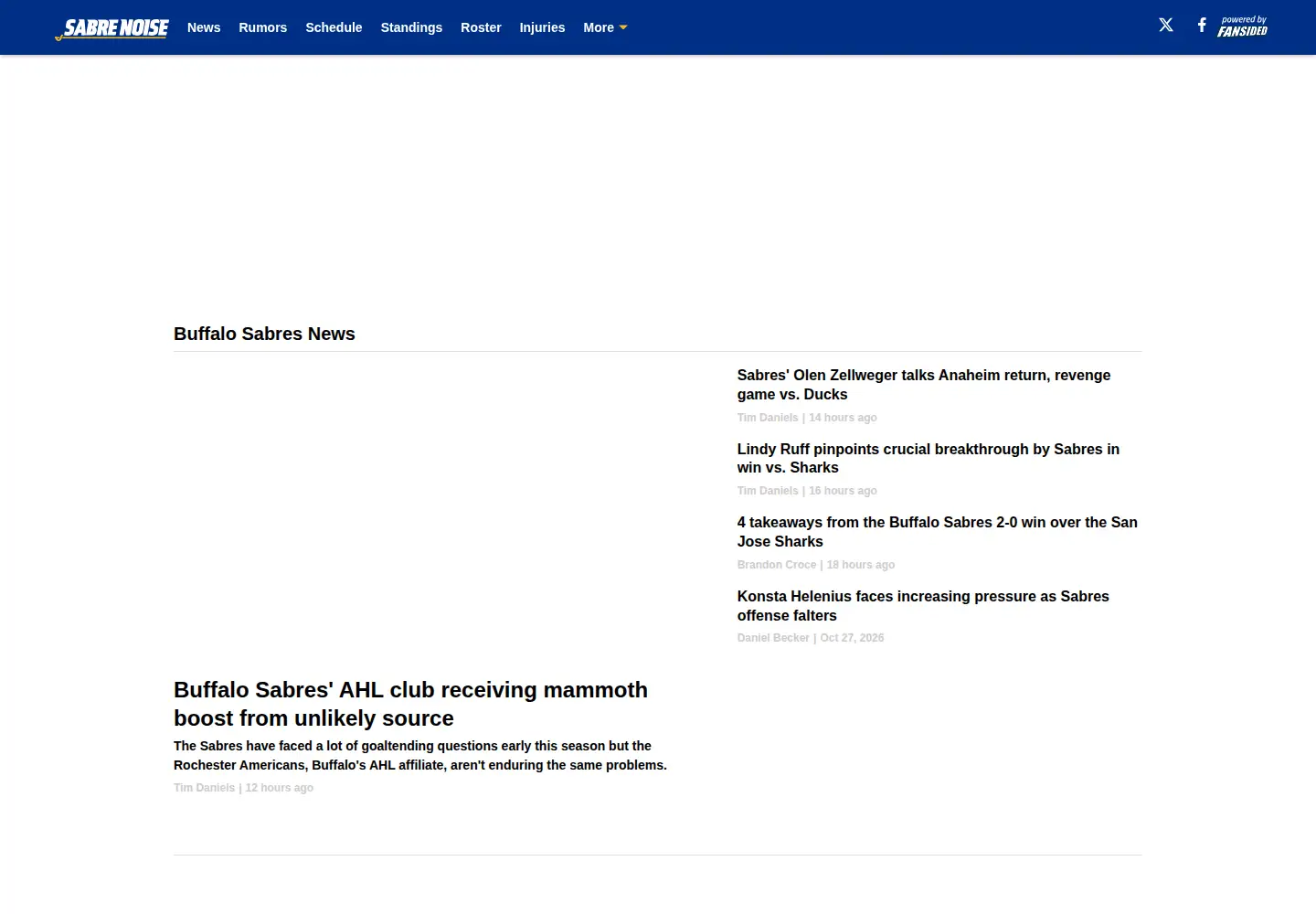Open the Sabre Noise home logo
Screen dimensions: 1316x914
point(111,28)
